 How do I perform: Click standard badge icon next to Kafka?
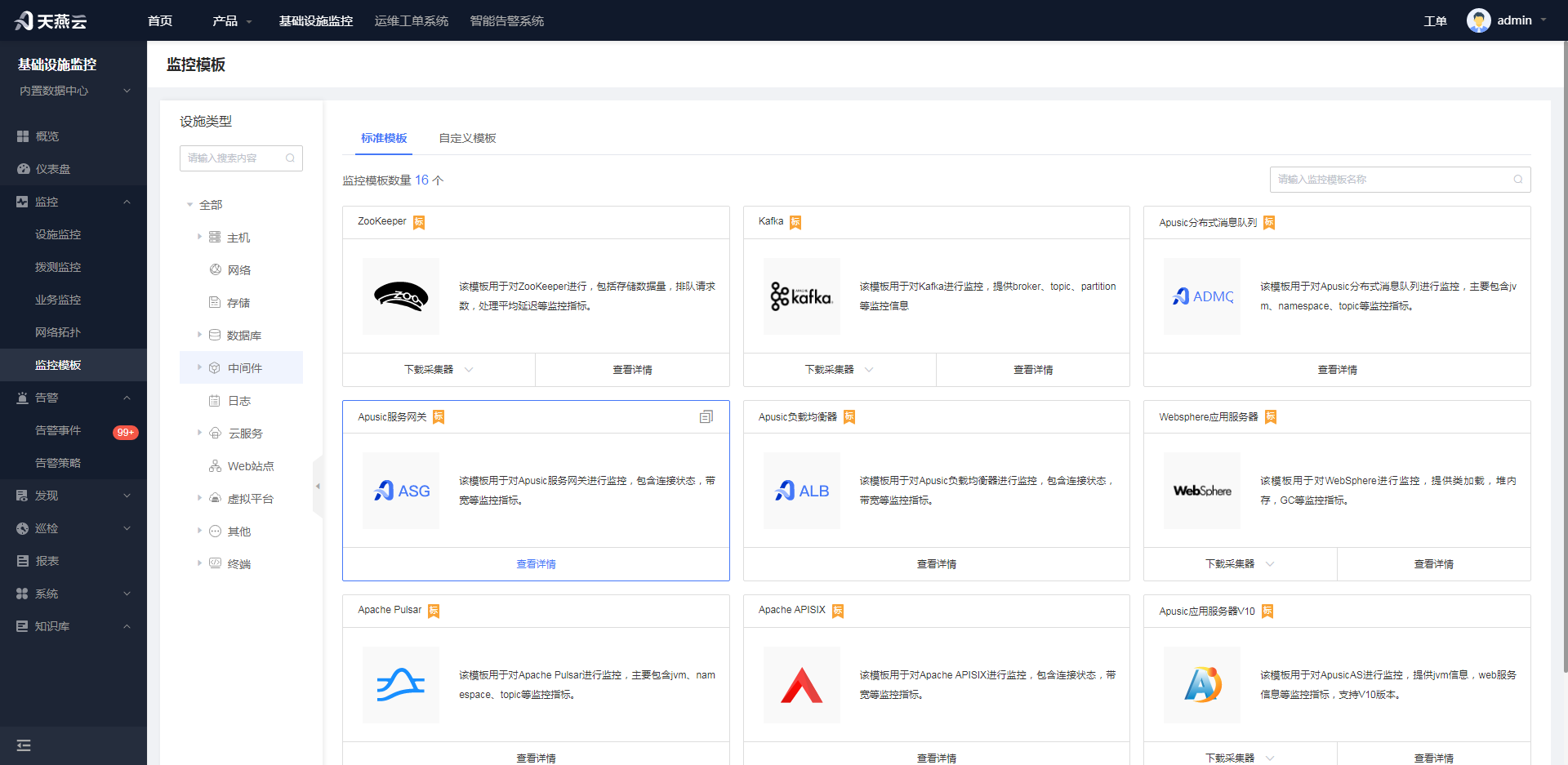coord(795,222)
